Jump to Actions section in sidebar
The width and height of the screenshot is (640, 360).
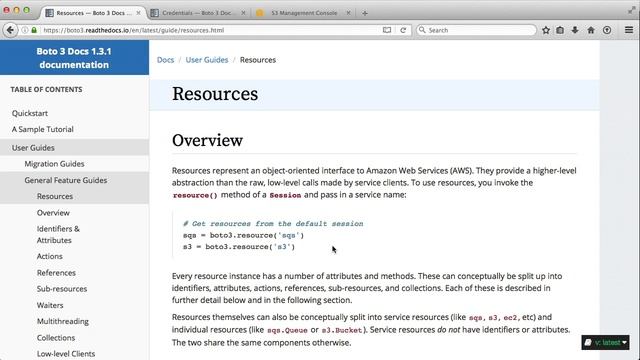pyautogui.click(x=50, y=256)
